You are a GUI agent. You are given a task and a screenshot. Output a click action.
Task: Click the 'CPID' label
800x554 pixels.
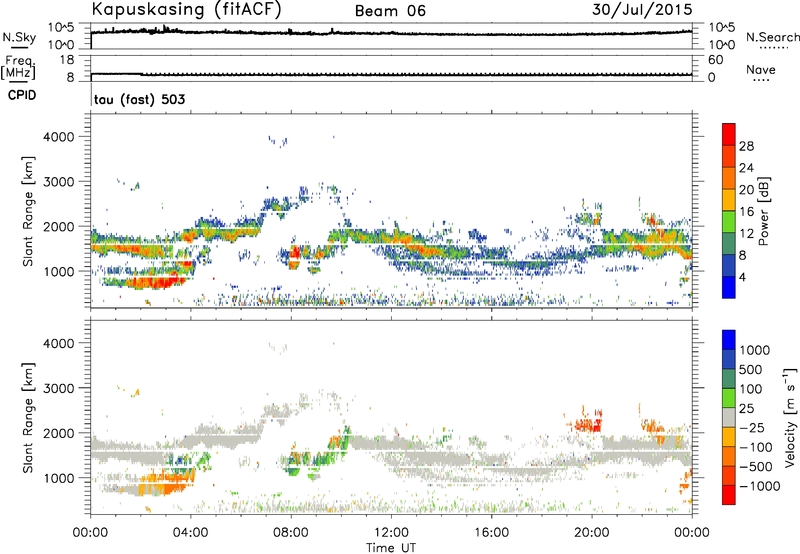click(22, 95)
